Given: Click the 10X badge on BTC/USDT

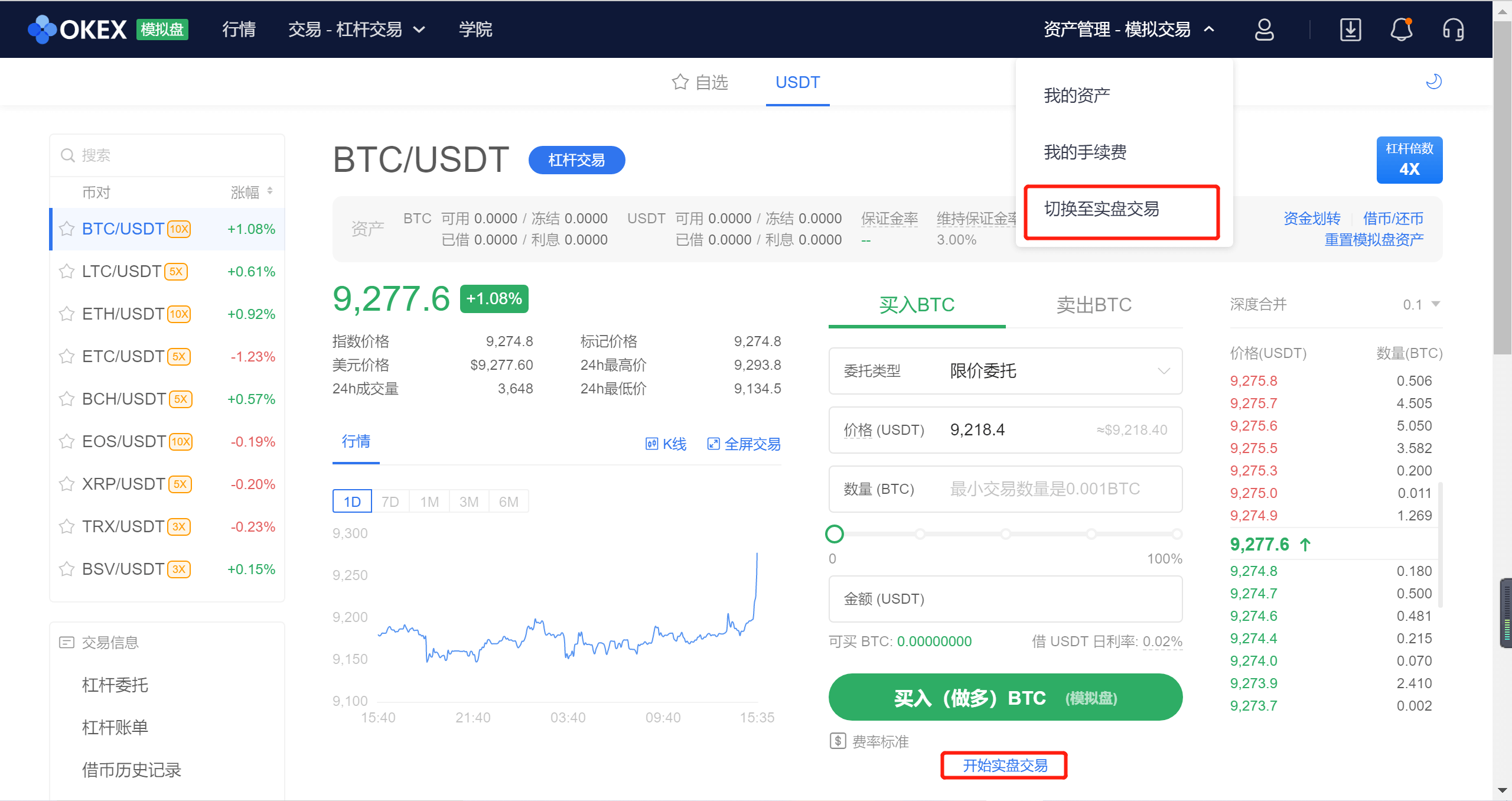Looking at the screenshot, I should pos(179,229).
